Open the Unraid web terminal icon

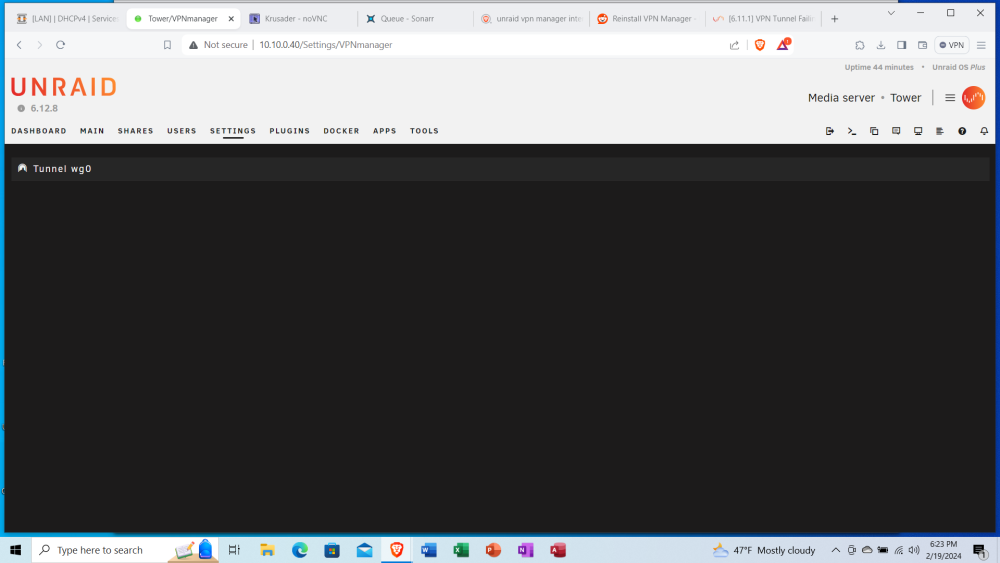tap(852, 131)
